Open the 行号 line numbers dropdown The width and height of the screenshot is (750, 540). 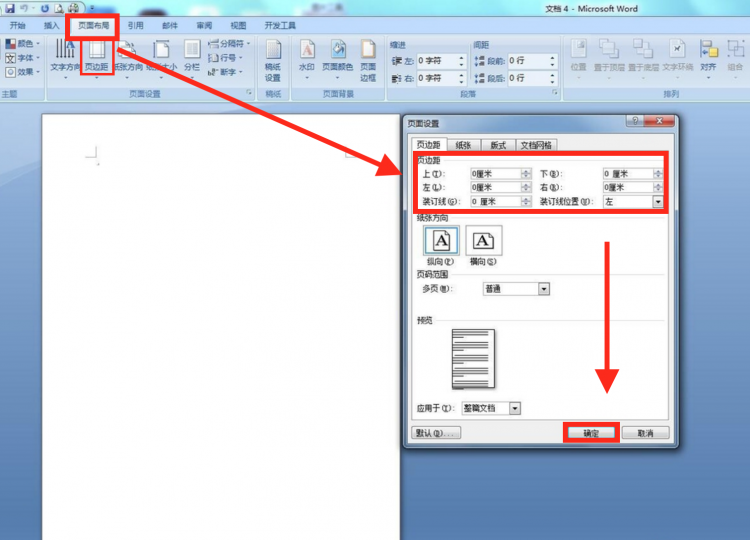(225, 58)
